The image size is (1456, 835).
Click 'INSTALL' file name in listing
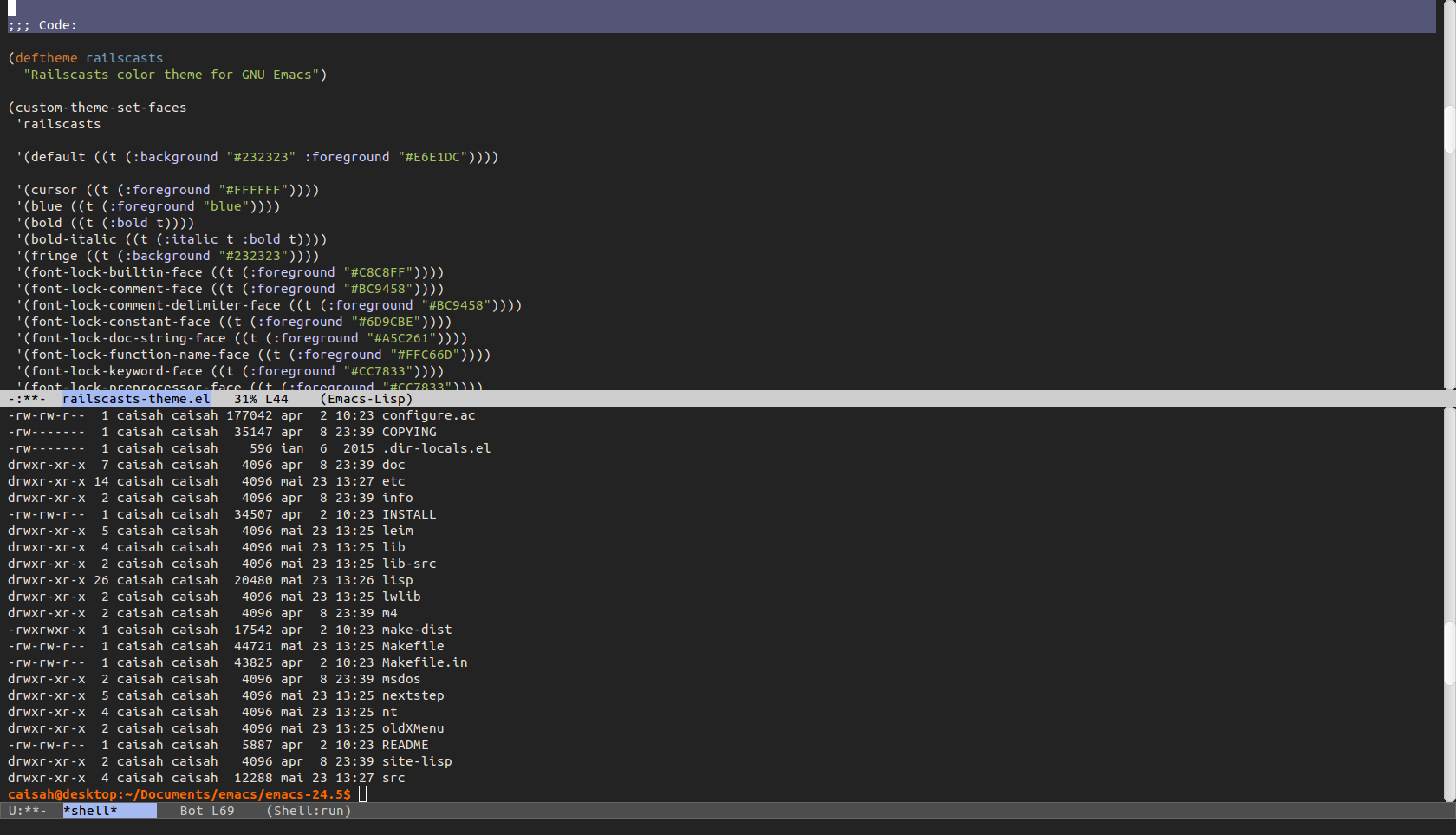click(x=409, y=514)
